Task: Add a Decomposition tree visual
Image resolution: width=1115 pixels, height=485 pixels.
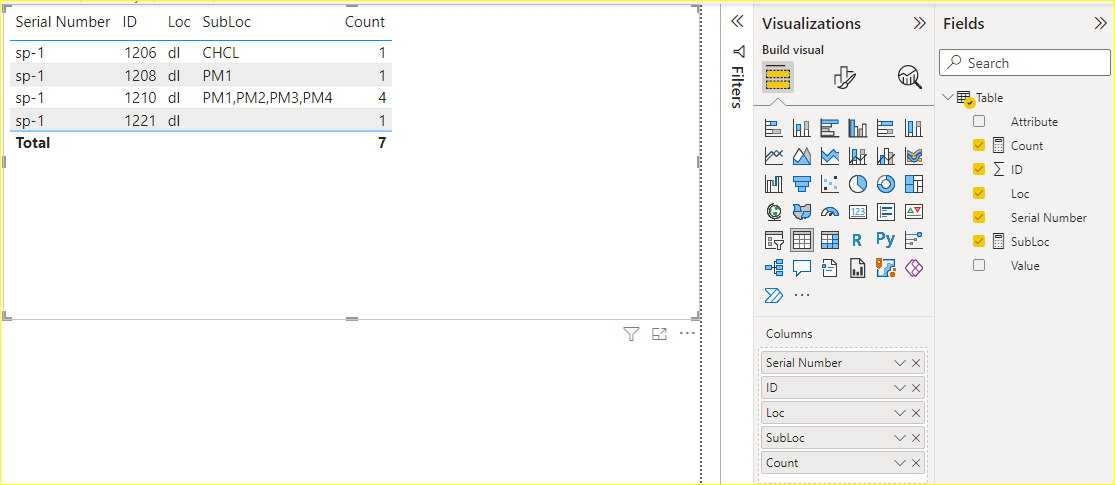Action: click(x=774, y=268)
